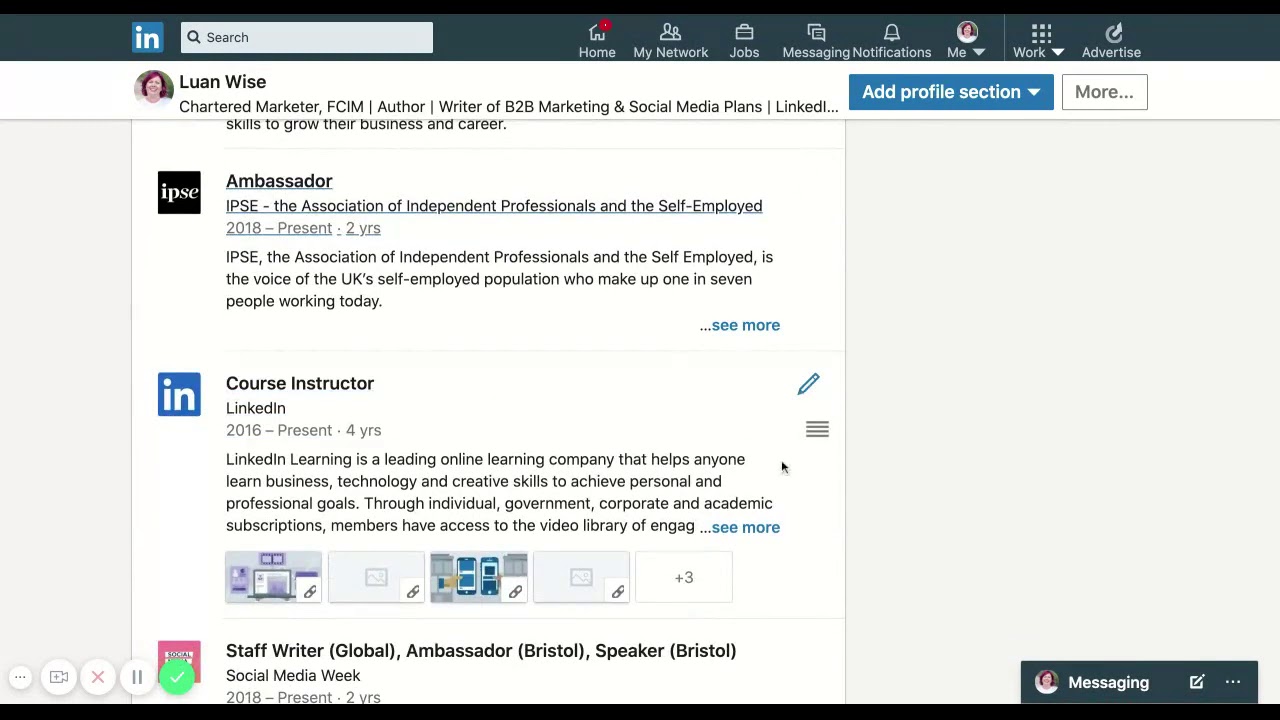
Task: Click the LinkedIn company logo beside Course Instructor
Action: point(179,395)
